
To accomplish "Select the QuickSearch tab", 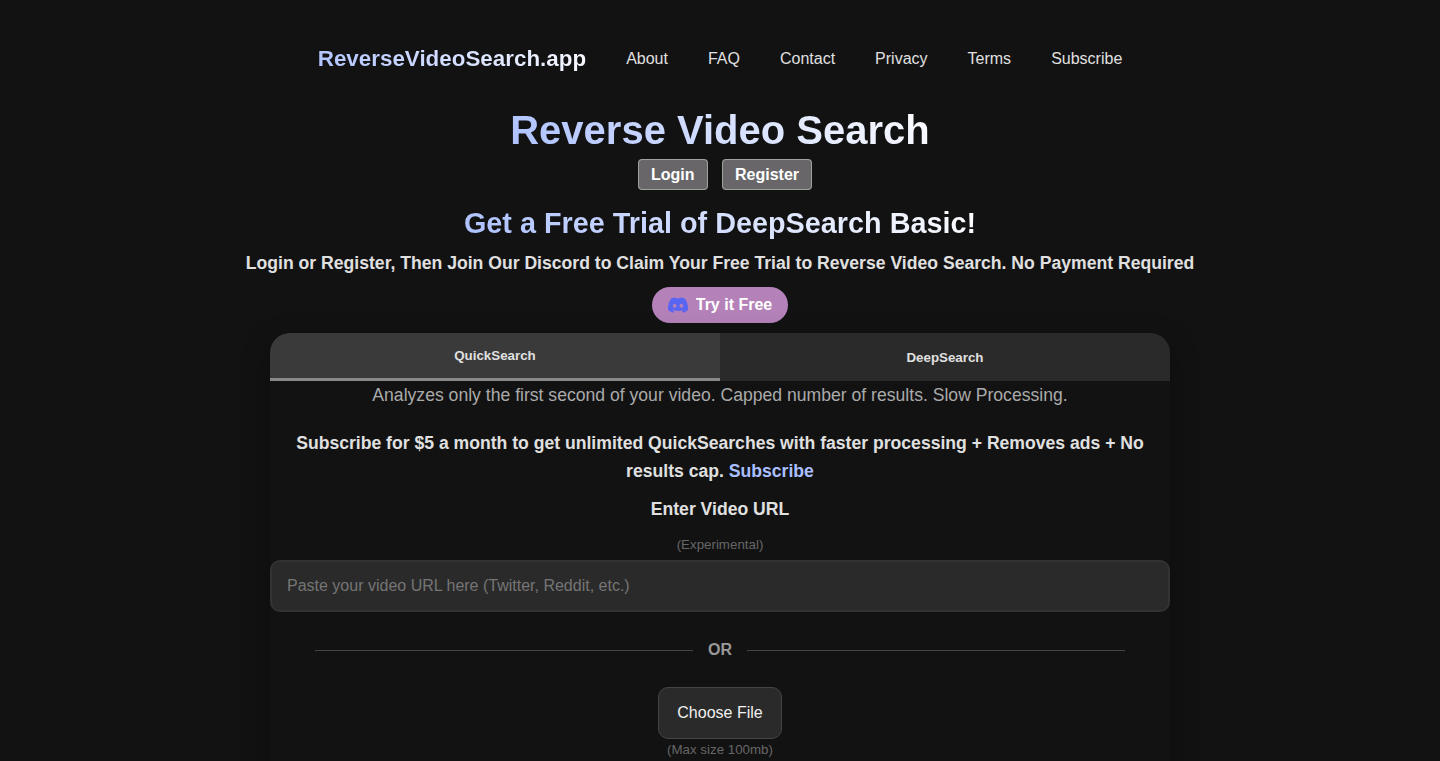I will click(495, 356).
